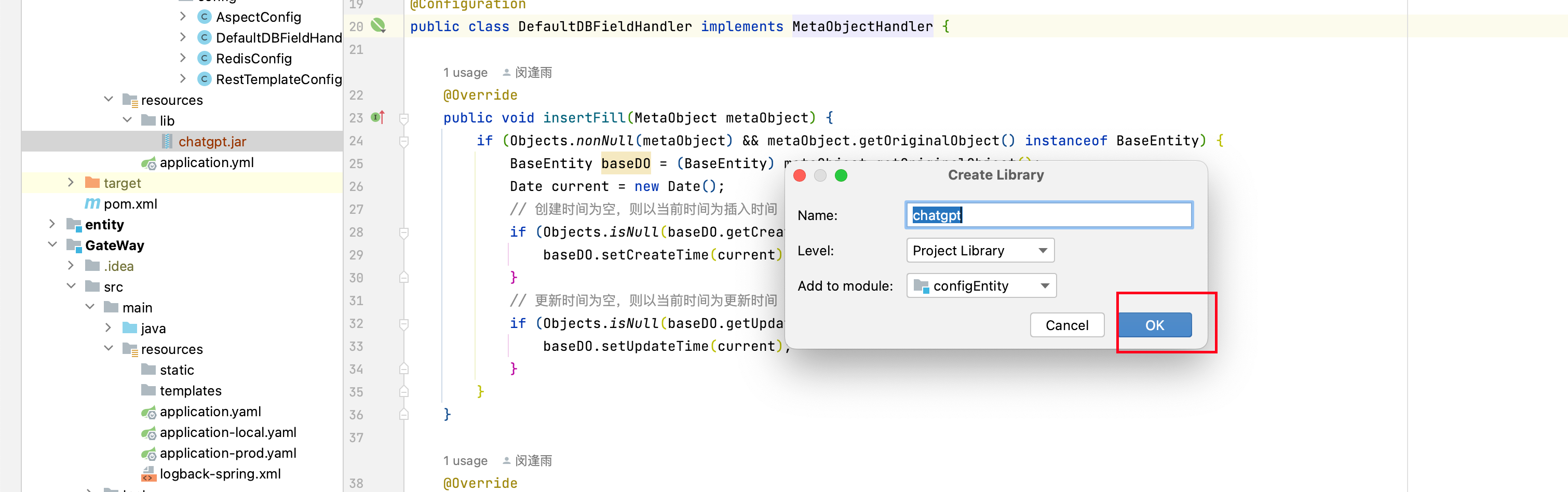
Task: Open the pom.xml Maven file
Action: (130, 204)
